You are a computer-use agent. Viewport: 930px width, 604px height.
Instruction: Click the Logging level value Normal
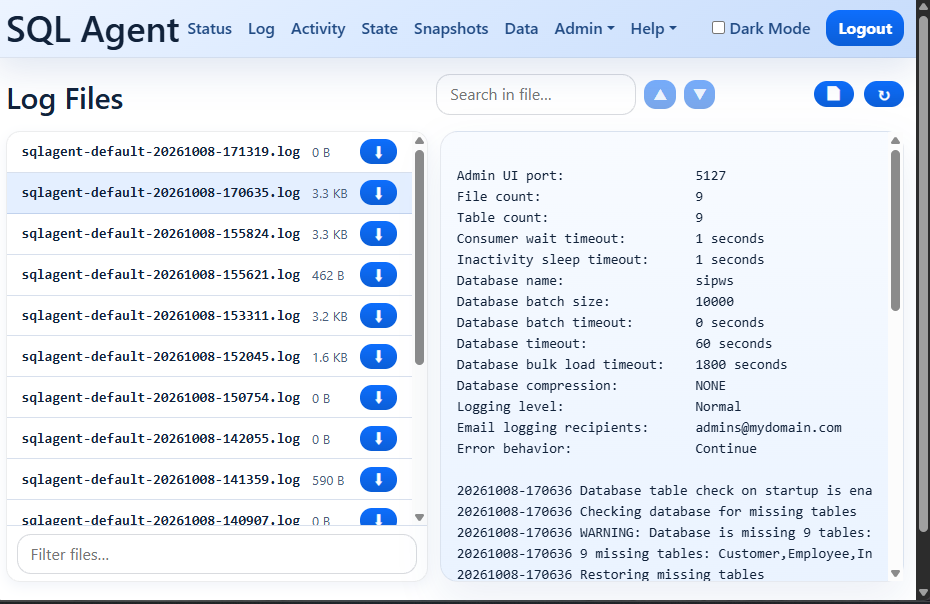[x=718, y=406]
